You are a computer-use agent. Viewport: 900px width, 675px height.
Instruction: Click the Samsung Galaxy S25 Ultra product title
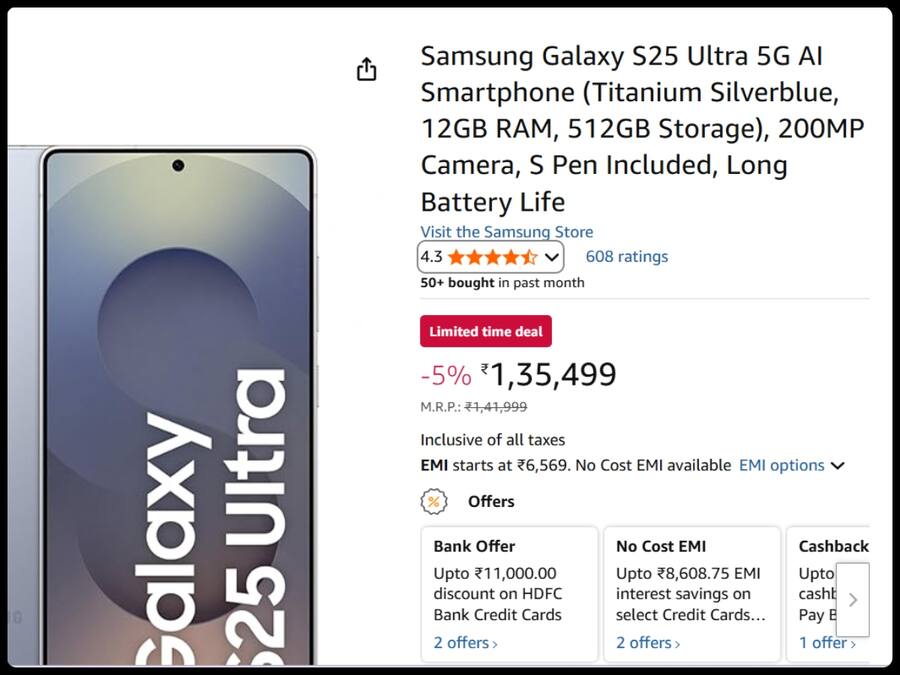point(640,128)
